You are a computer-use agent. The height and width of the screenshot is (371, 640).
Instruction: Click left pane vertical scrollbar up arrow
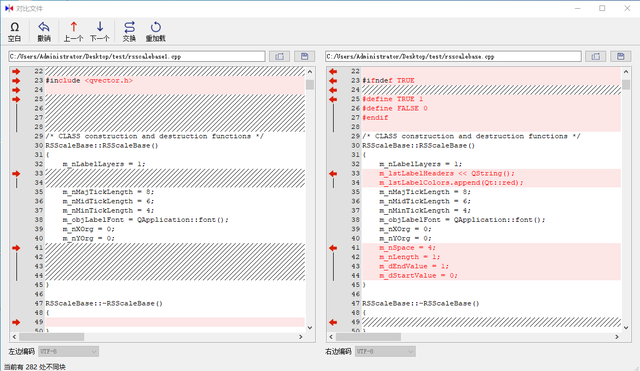(310, 71)
